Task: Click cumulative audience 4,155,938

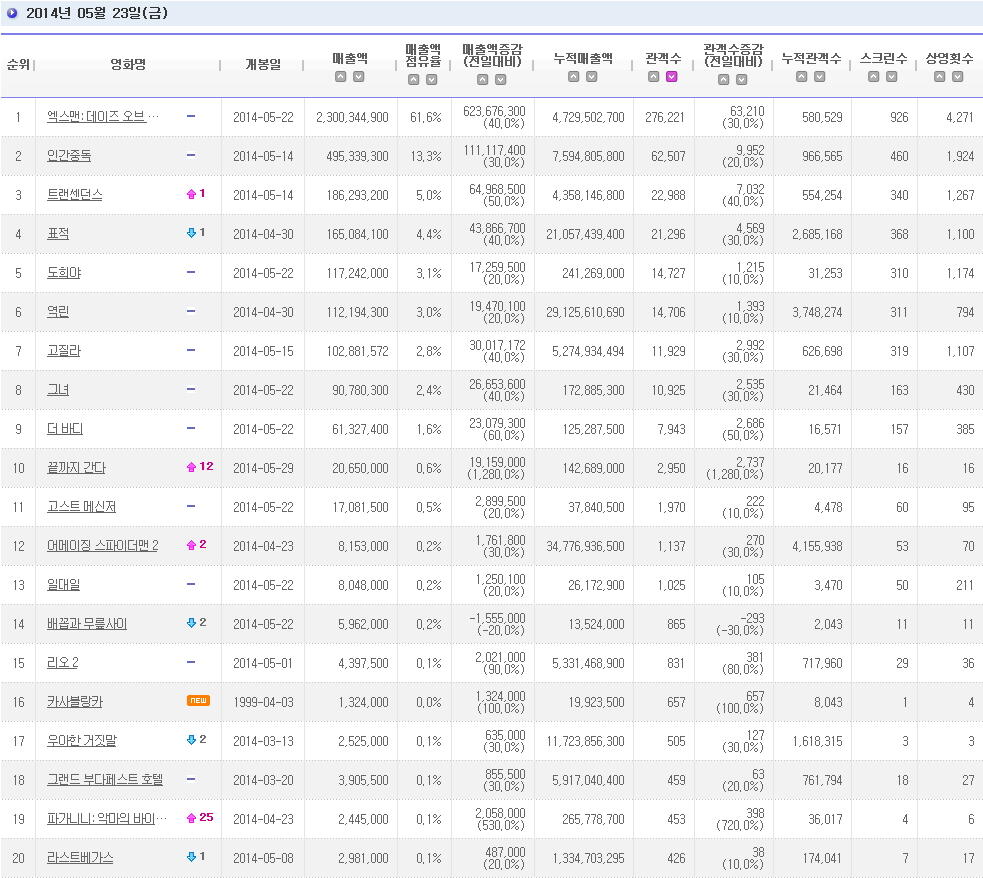Action: pyautogui.click(x=817, y=546)
